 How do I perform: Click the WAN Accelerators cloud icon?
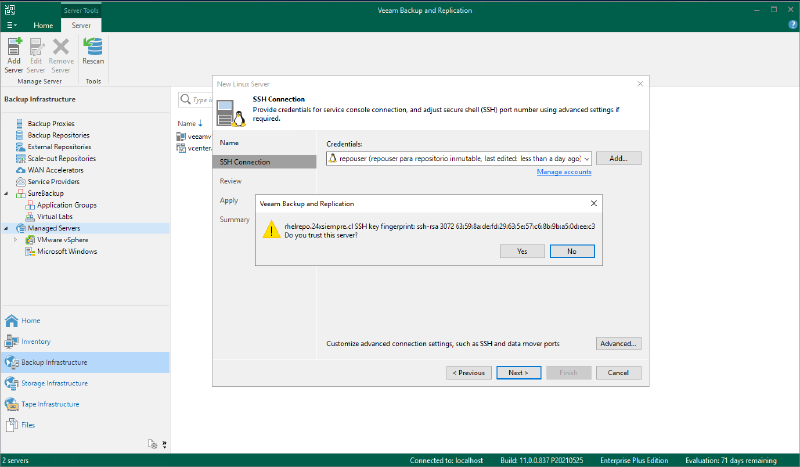pos(20,170)
